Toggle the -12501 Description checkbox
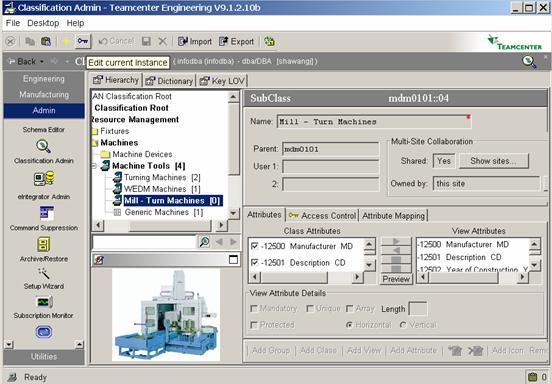 pos(254,263)
